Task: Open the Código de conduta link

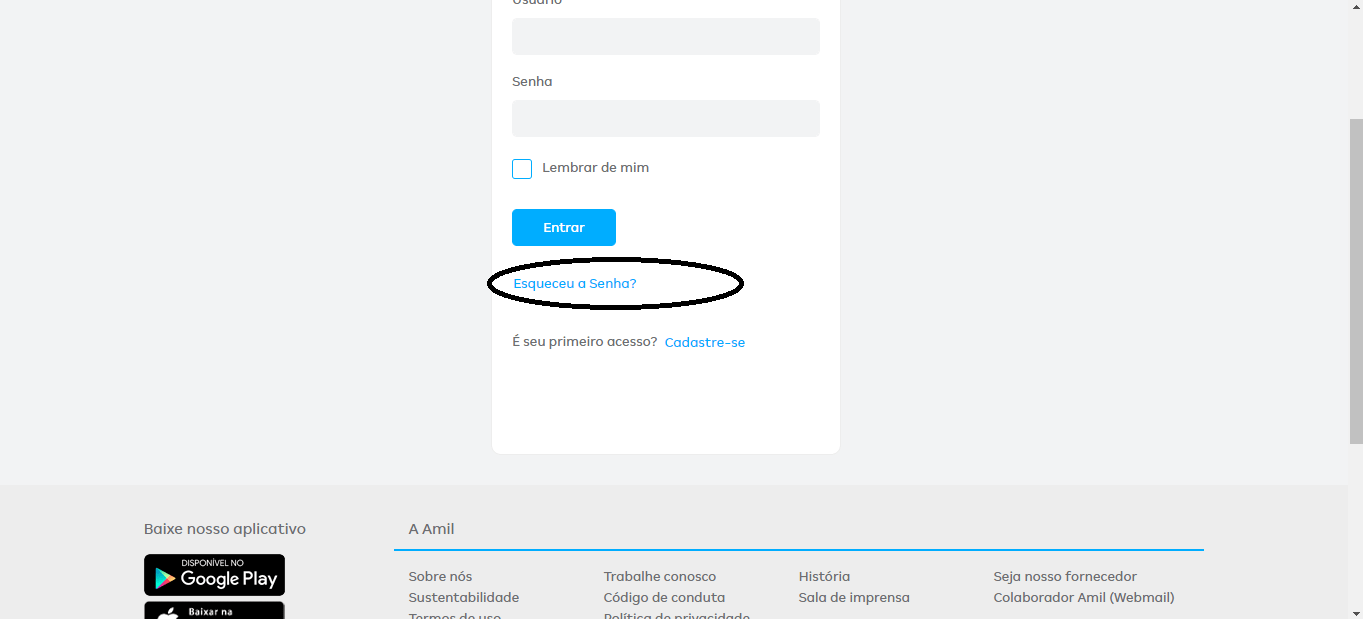Action: [x=664, y=598]
